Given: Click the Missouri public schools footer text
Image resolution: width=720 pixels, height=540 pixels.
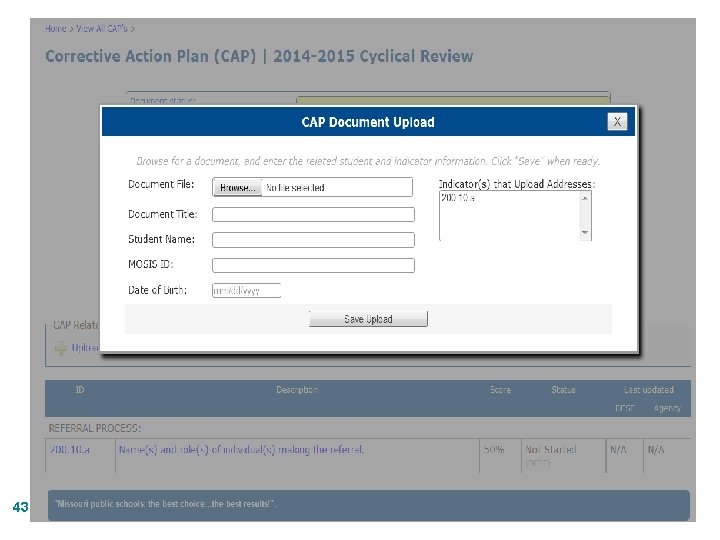Looking at the screenshot, I should [166, 504].
